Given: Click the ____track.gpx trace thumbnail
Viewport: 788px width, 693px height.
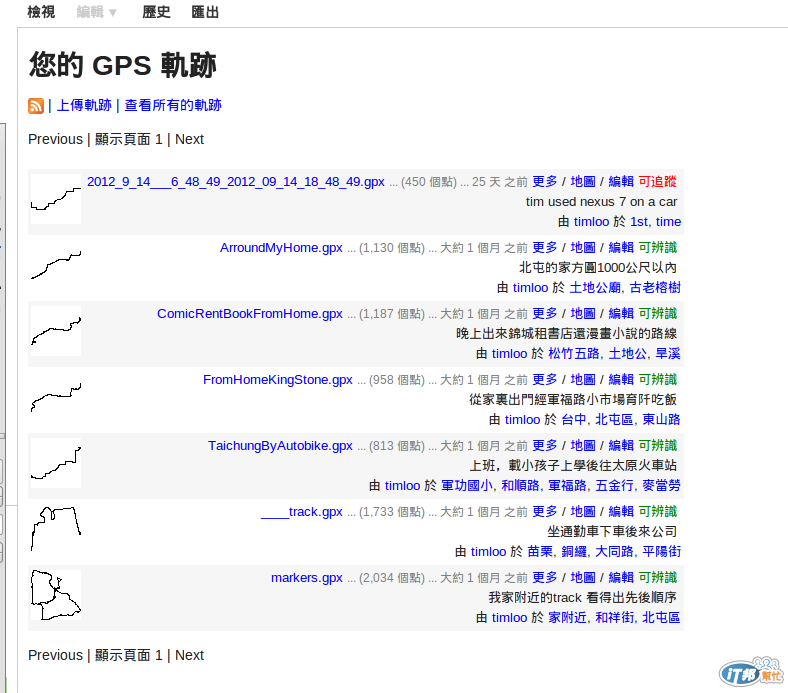Looking at the screenshot, I should point(56,529).
